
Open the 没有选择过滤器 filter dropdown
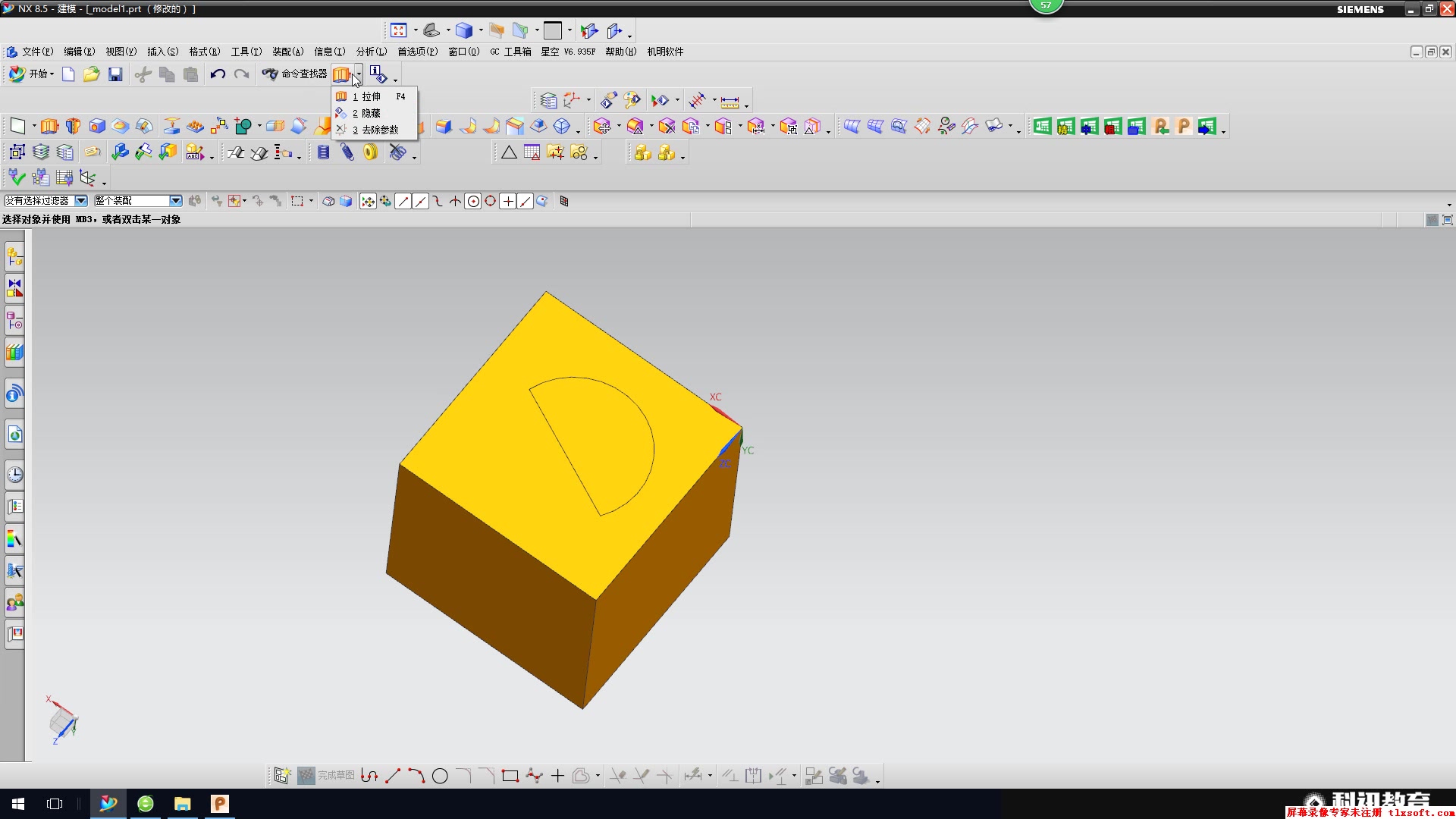(80, 201)
